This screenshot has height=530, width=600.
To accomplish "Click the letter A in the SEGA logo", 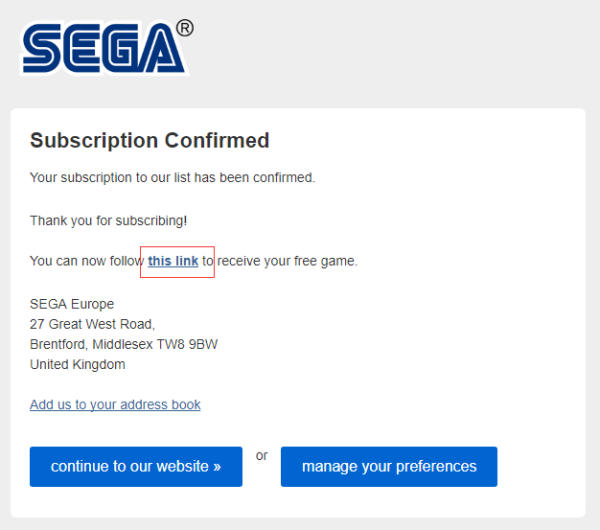I will coord(161,48).
